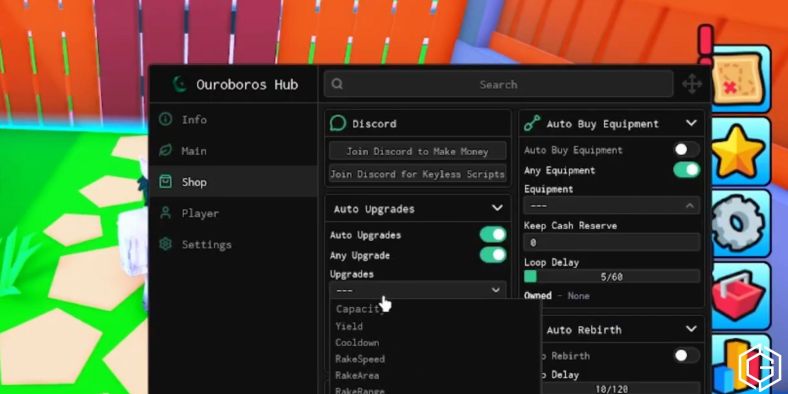Adjust the Loop Delay 5/60 slider

[x=611, y=276]
